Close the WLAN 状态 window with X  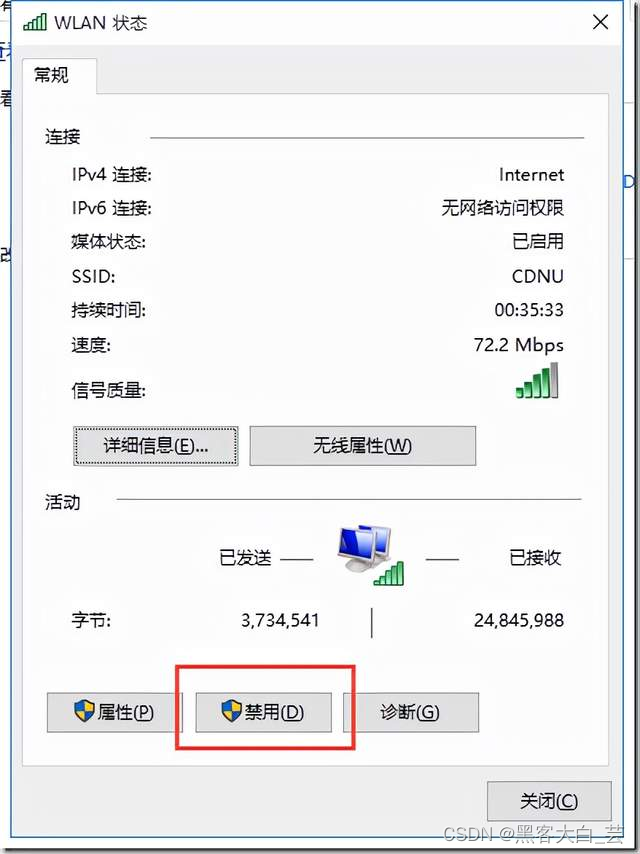(600, 22)
